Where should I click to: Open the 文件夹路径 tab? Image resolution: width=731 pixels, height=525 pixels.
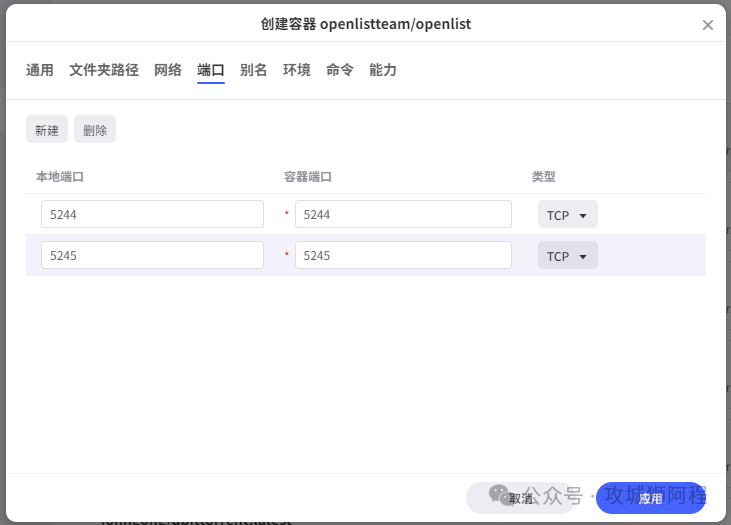(x=104, y=70)
